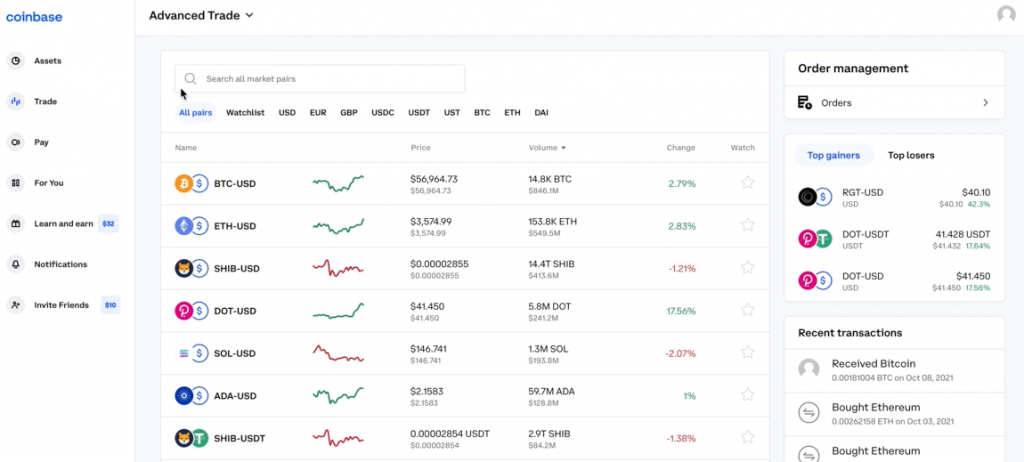Click the Learn and earn gift icon
Screen dimensions: 1024x462
[x=16, y=223]
